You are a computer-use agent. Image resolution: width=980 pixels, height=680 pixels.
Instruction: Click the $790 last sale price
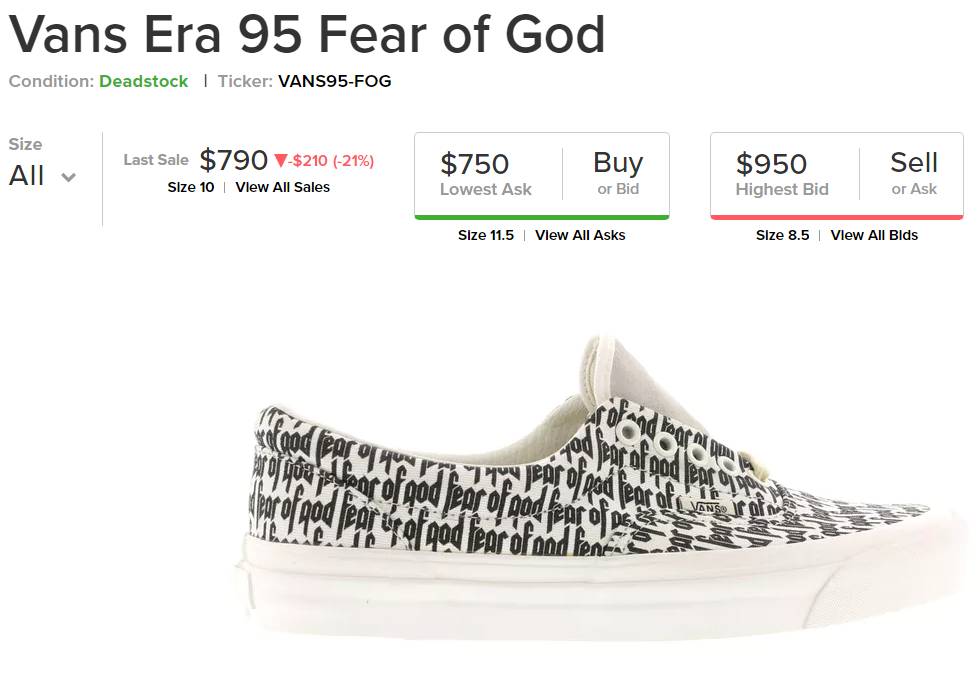[233, 160]
